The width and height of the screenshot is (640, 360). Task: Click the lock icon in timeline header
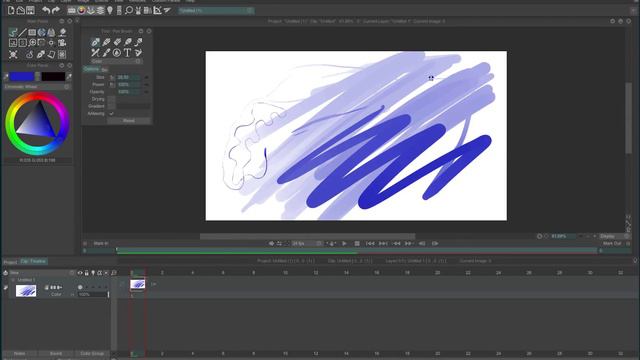tap(86, 273)
